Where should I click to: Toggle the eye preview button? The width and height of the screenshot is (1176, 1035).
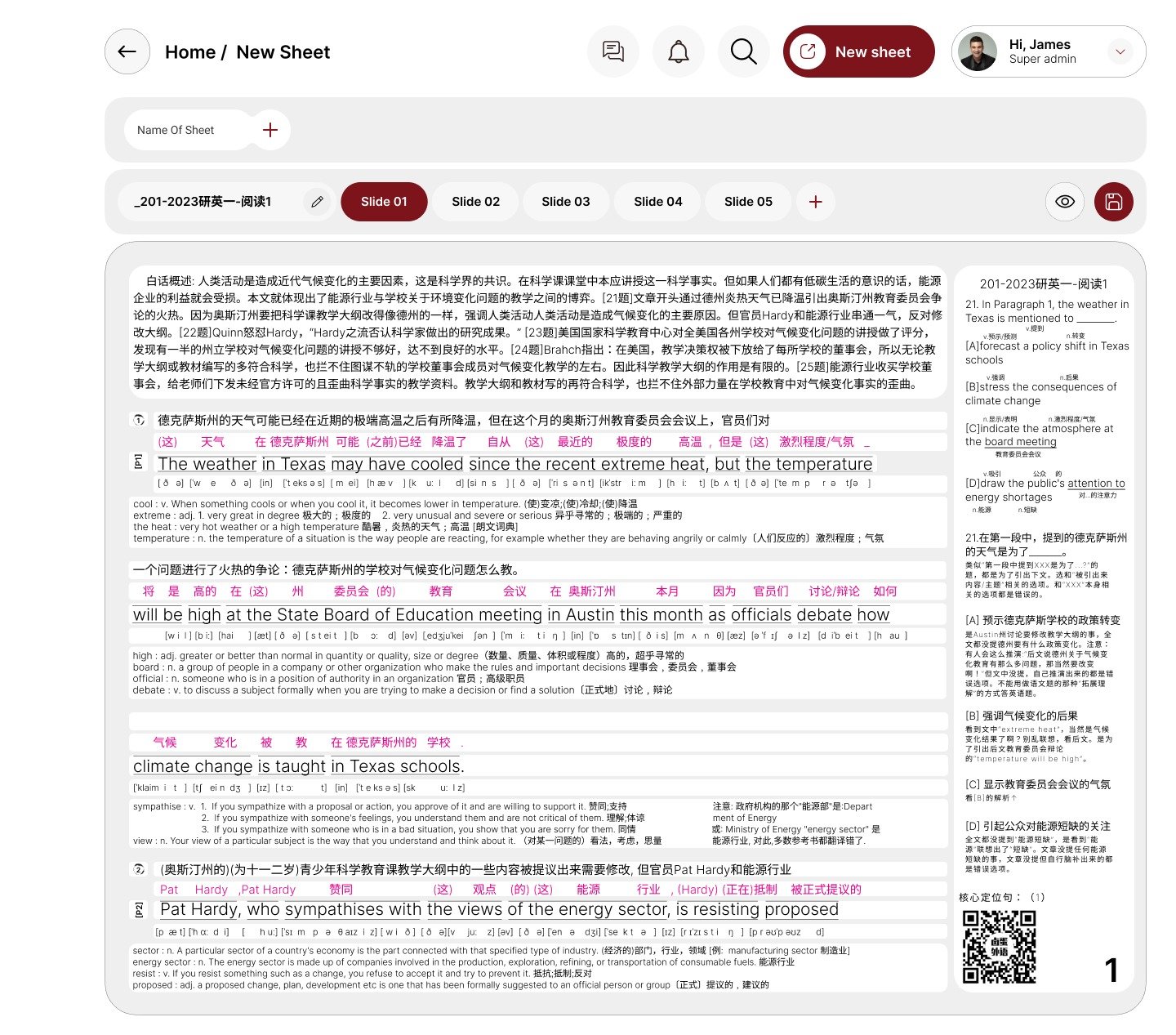[x=1064, y=202]
